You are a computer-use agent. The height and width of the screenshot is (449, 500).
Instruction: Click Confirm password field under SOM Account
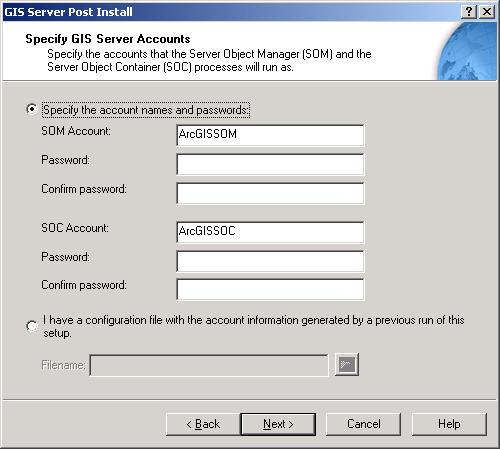[270, 193]
